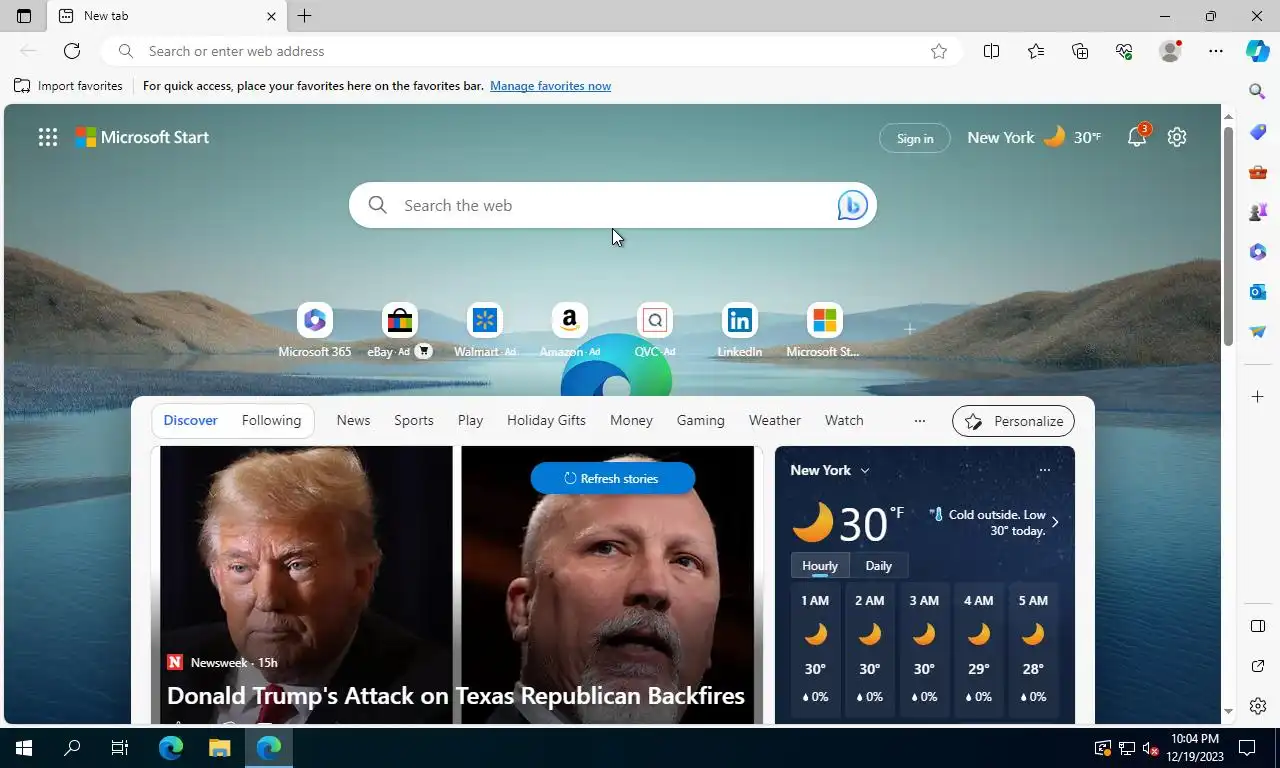This screenshot has height=768, width=1280.
Task: Click the Sign in button
Action: coord(915,138)
